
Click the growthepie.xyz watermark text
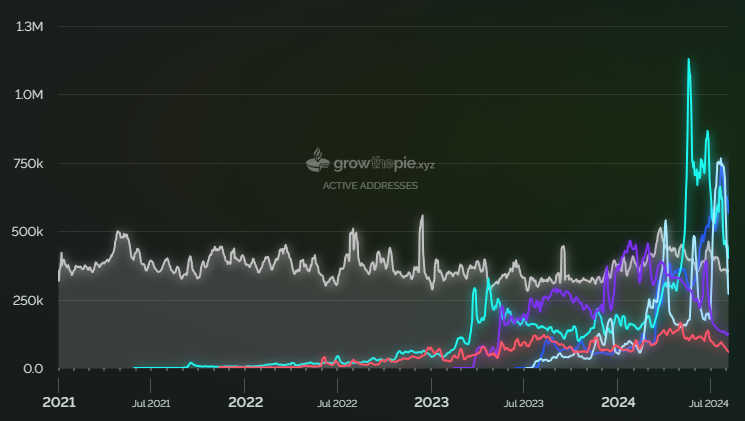coord(385,163)
